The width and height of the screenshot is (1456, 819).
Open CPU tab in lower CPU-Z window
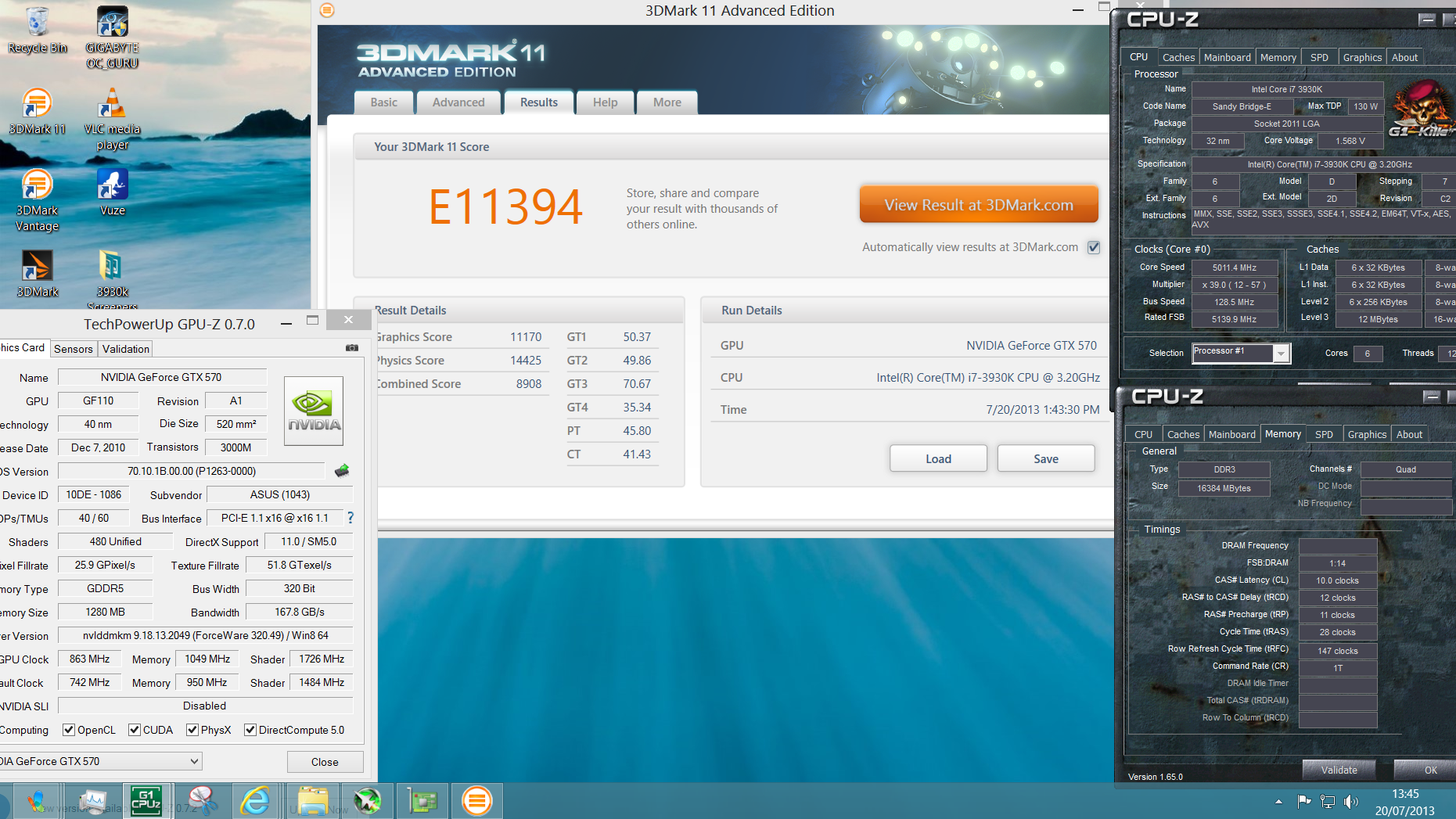pos(1143,434)
